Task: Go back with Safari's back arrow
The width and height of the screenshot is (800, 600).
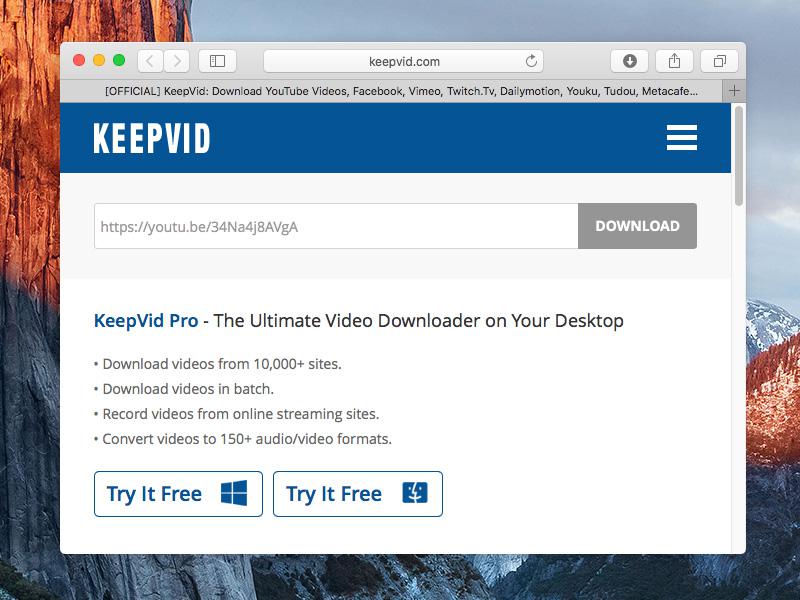Action: pos(151,61)
